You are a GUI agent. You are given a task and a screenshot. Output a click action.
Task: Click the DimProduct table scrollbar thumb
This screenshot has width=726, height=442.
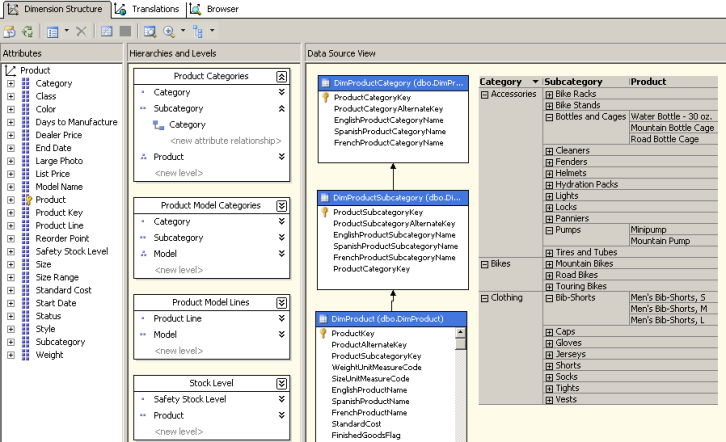460,343
